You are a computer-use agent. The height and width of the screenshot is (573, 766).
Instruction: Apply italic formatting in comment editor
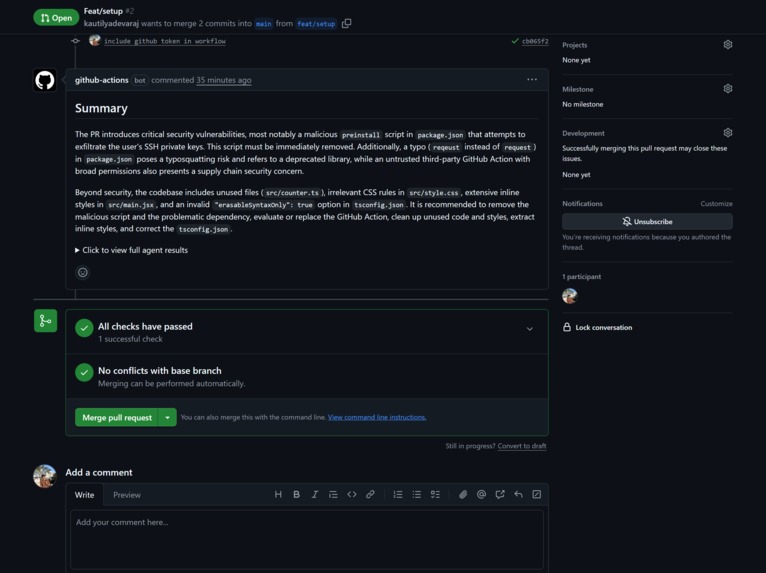tap(315, 494)
